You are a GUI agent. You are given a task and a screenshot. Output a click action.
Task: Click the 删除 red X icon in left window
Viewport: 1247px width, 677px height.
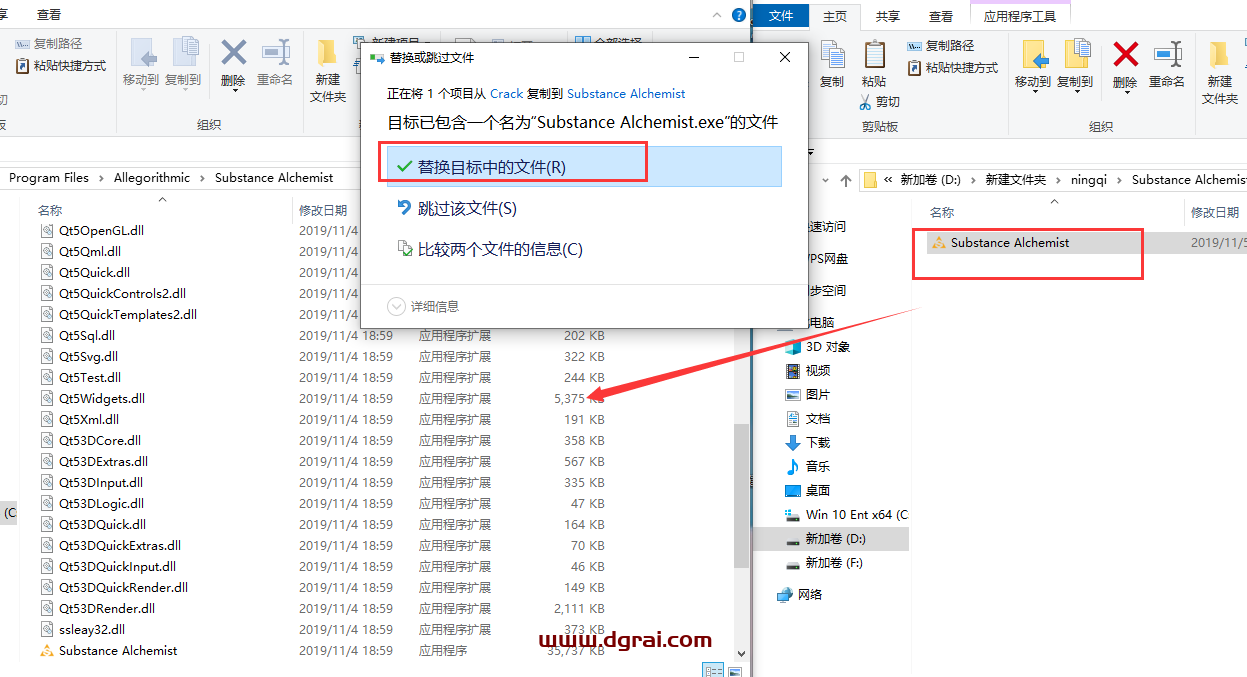click(x=233, y=52)
